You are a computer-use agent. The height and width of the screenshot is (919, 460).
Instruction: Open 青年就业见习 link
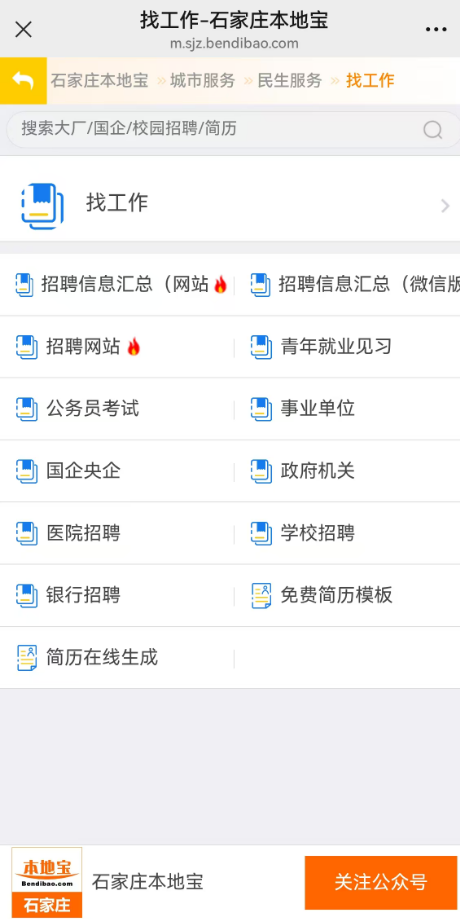coord(336,347)
